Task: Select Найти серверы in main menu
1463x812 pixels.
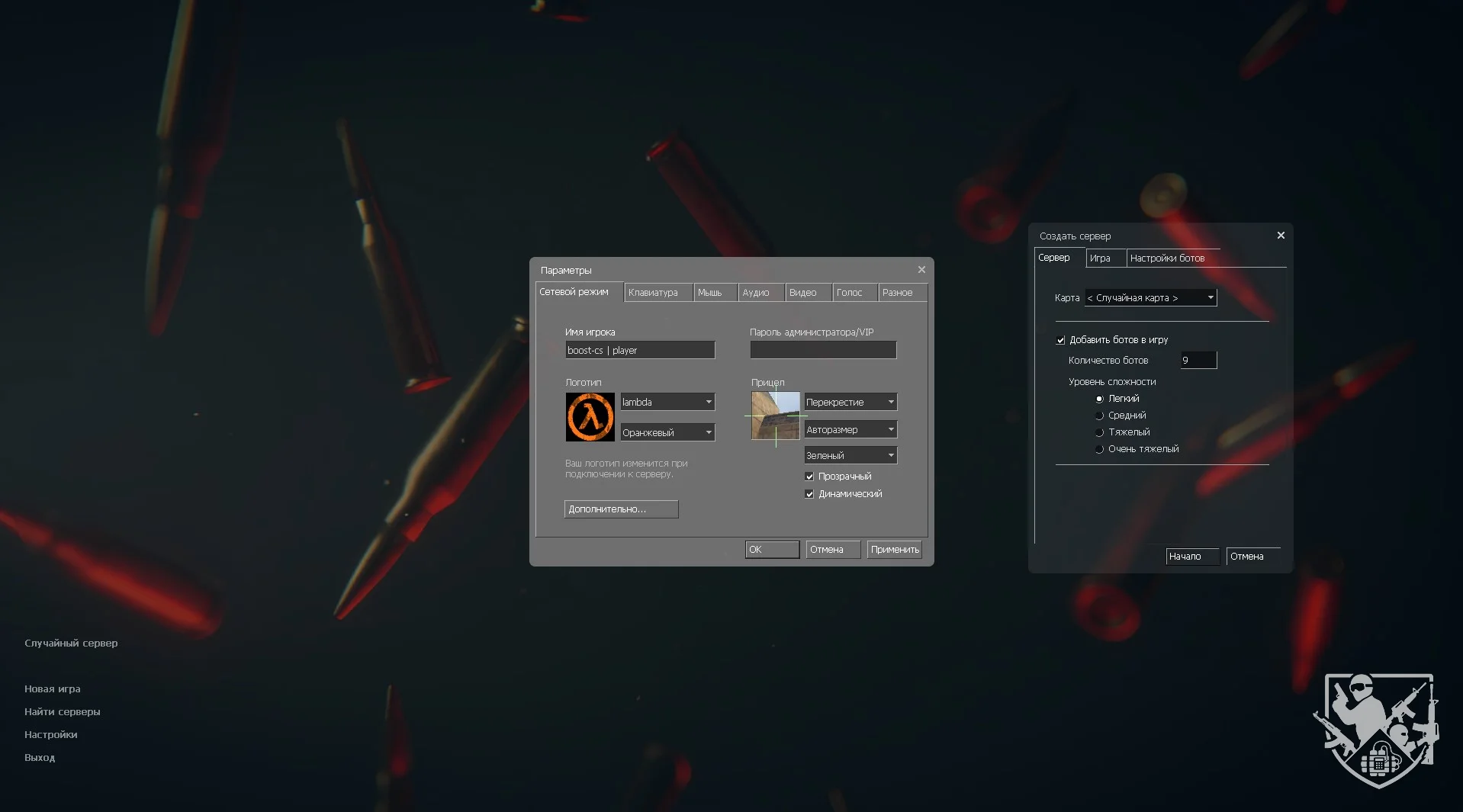Action: point(63,711)
